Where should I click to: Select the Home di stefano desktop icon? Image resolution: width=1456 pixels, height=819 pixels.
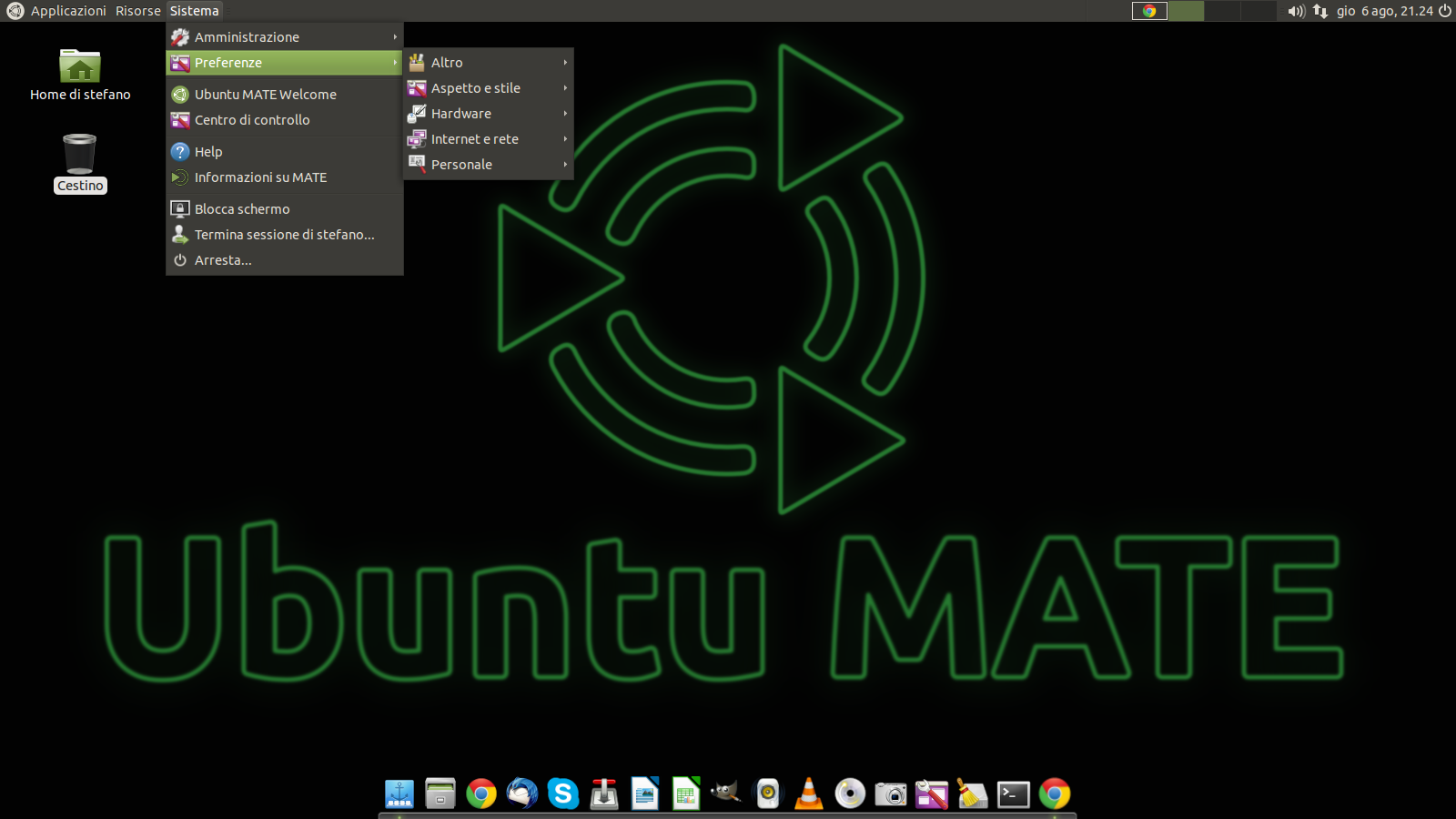[80, 75]
